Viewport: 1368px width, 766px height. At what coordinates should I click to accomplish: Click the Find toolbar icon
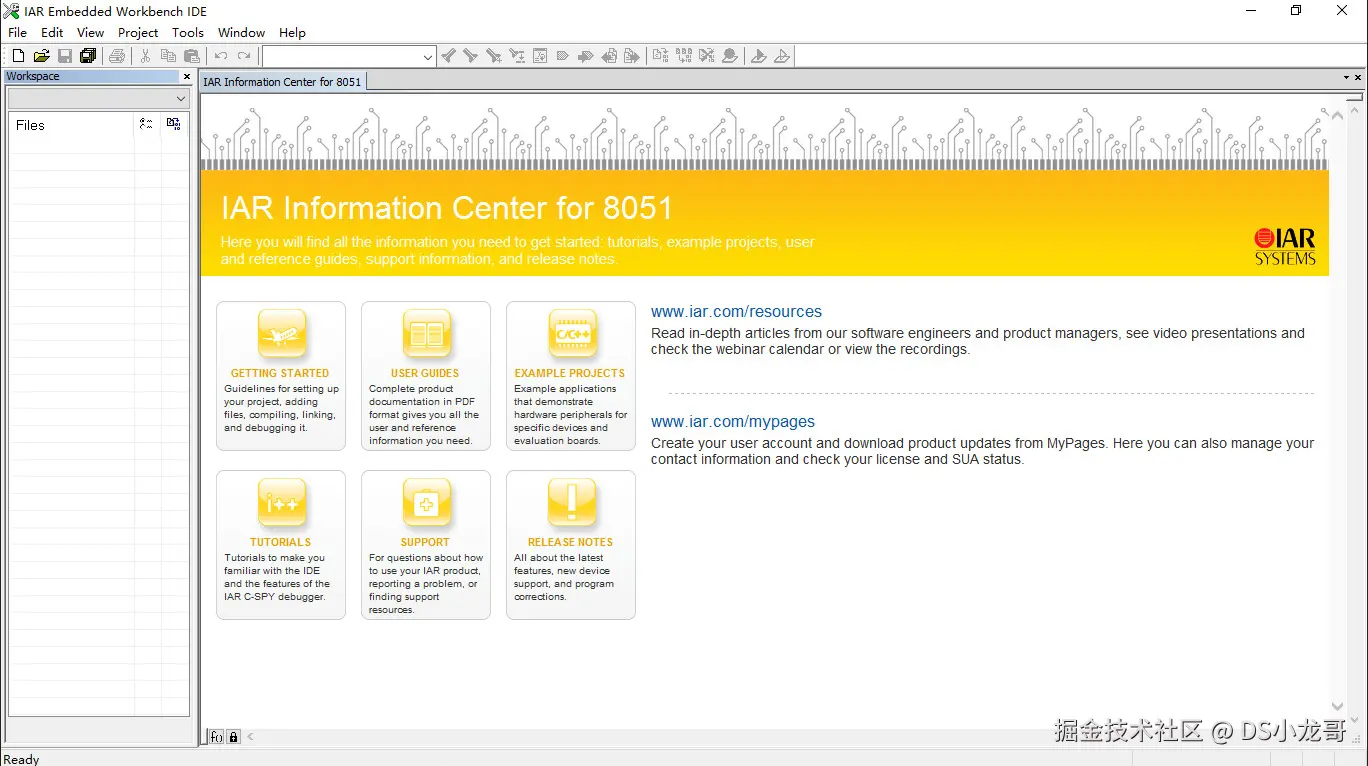tap(494, 56)
